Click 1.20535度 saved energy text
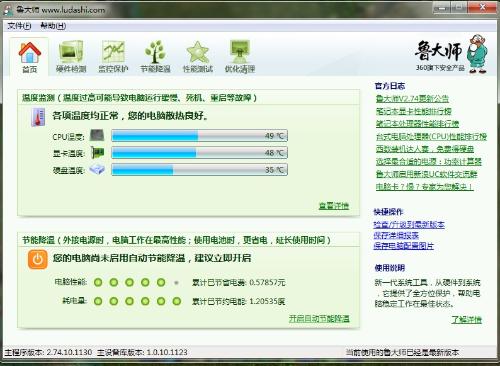The width and height of the screenshot is (500, 366). (267, 301)
